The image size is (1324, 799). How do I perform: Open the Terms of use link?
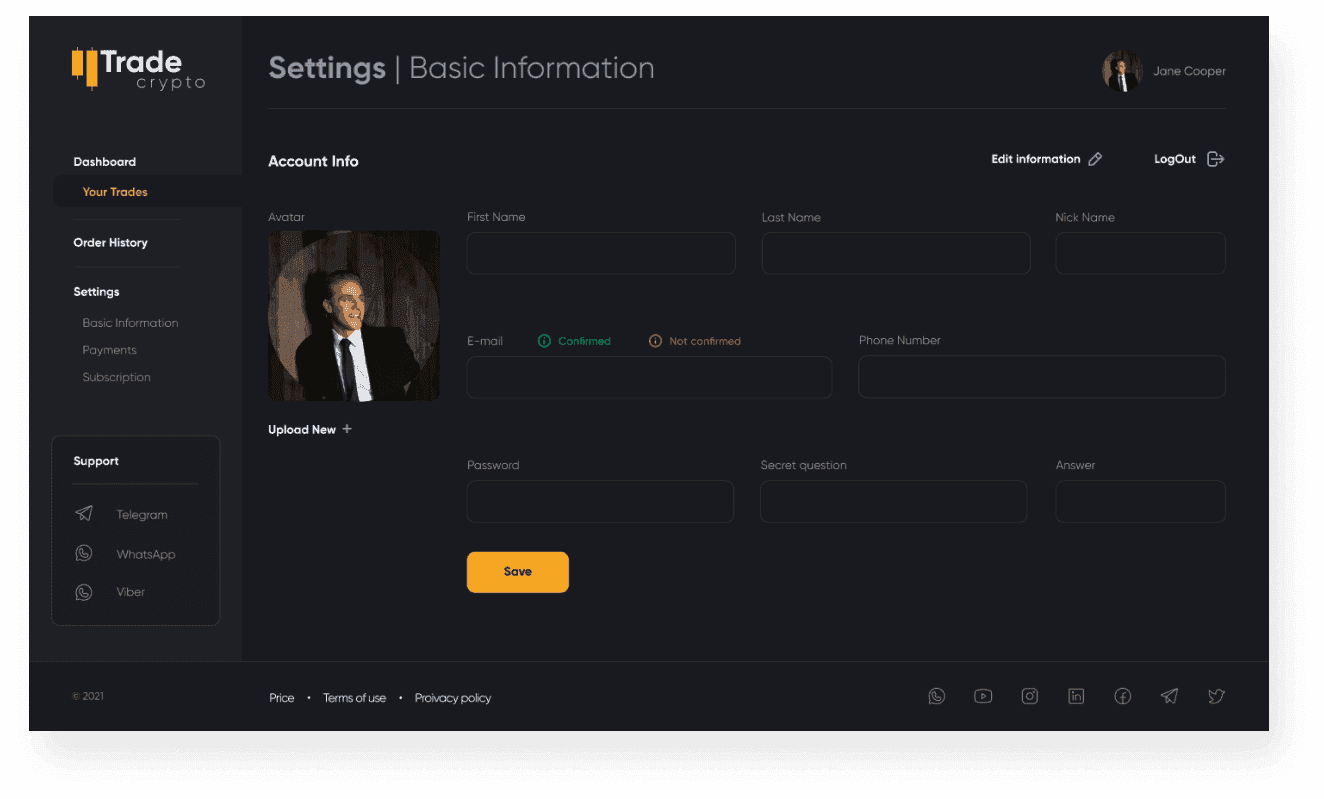354,698
